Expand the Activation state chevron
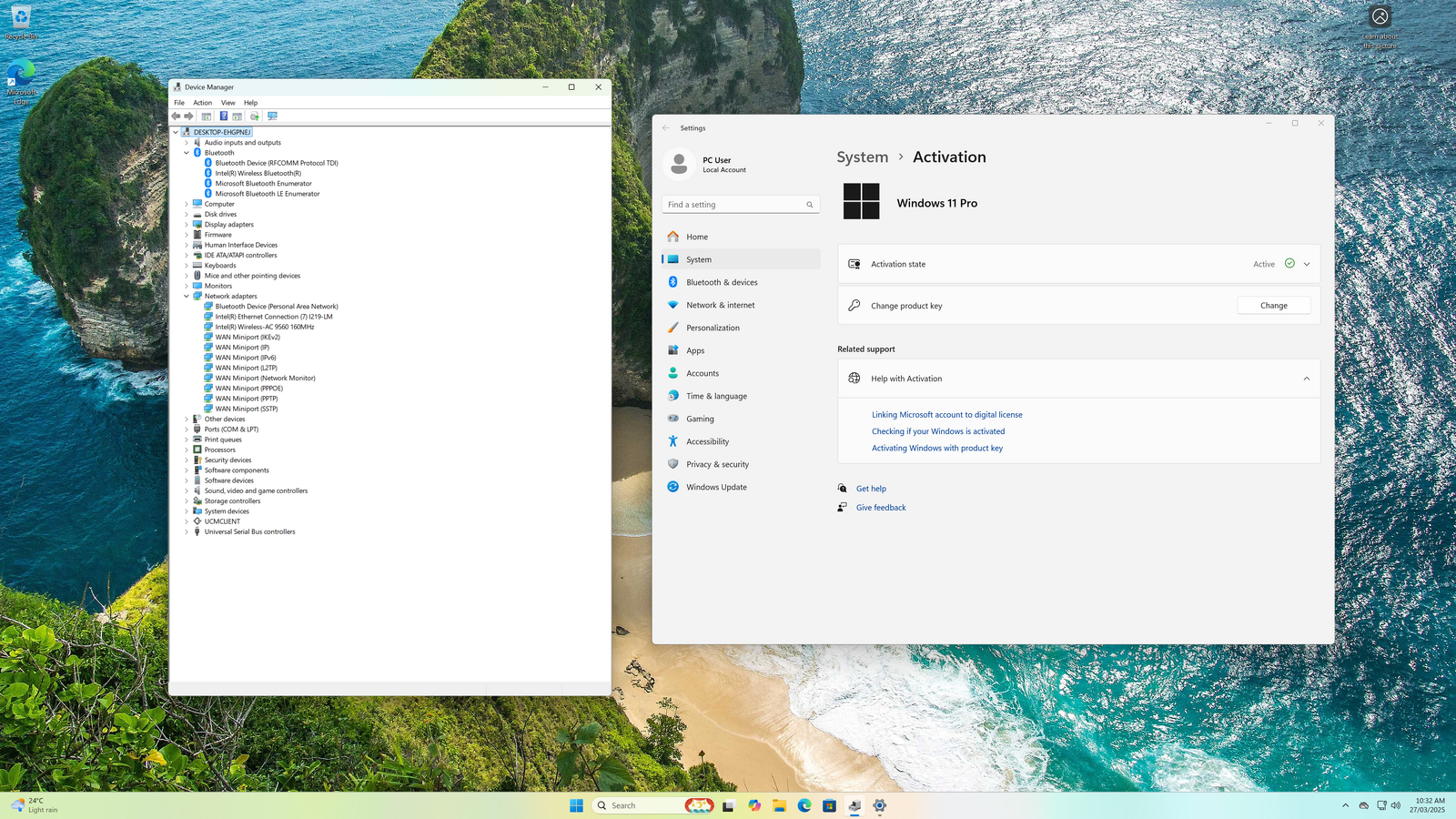This screenshot has width=1456, height=819. [1307, 265]
